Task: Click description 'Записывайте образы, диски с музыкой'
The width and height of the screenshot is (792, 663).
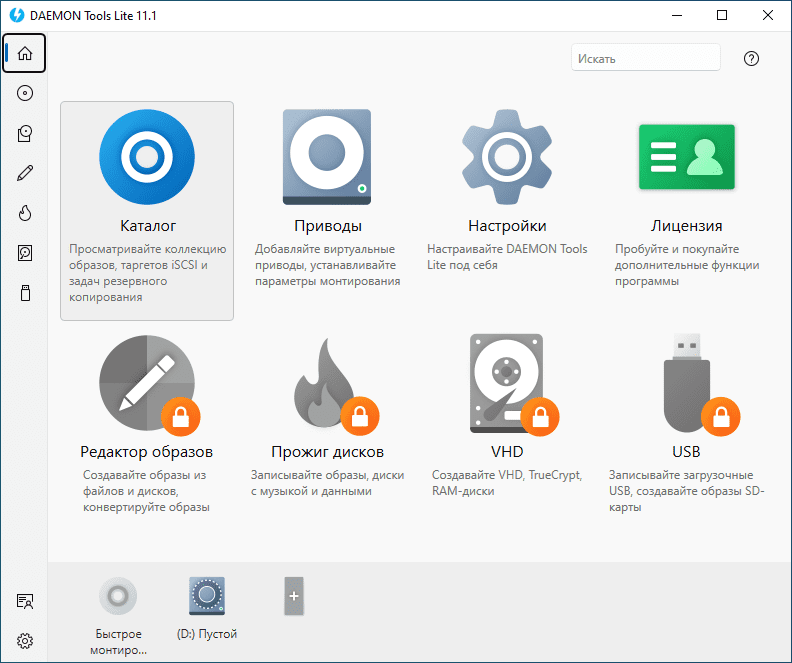Action: click(x=327, y=483)
